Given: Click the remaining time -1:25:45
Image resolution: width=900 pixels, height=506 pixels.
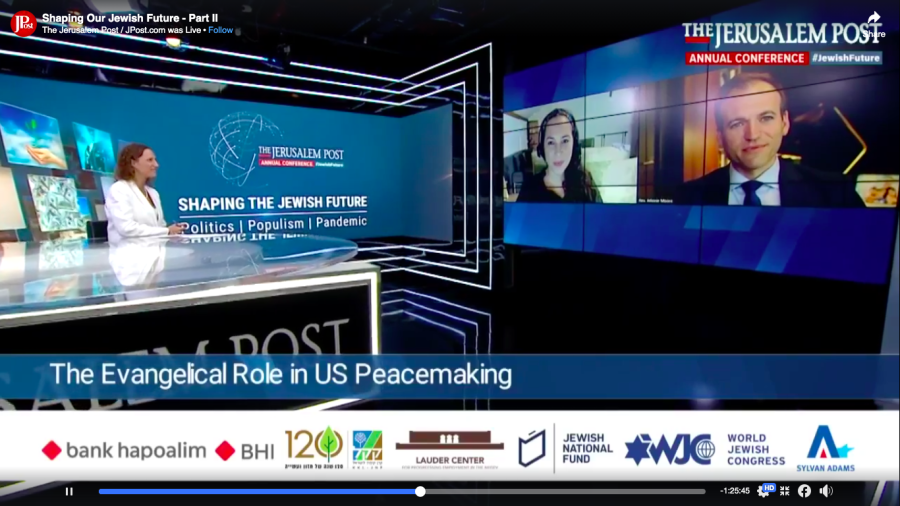Looking at the screenshot, I should coord(735,491).
